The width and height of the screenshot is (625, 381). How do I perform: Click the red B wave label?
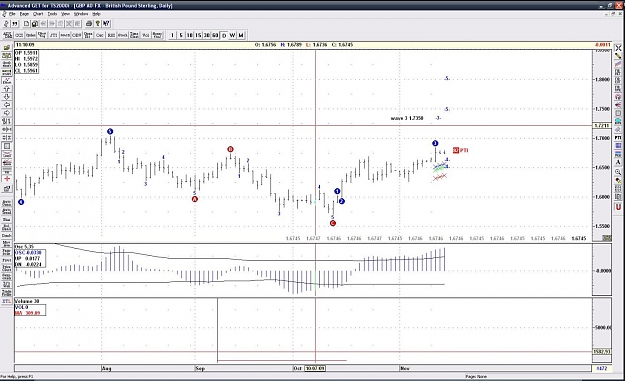(x=230, y=149)
